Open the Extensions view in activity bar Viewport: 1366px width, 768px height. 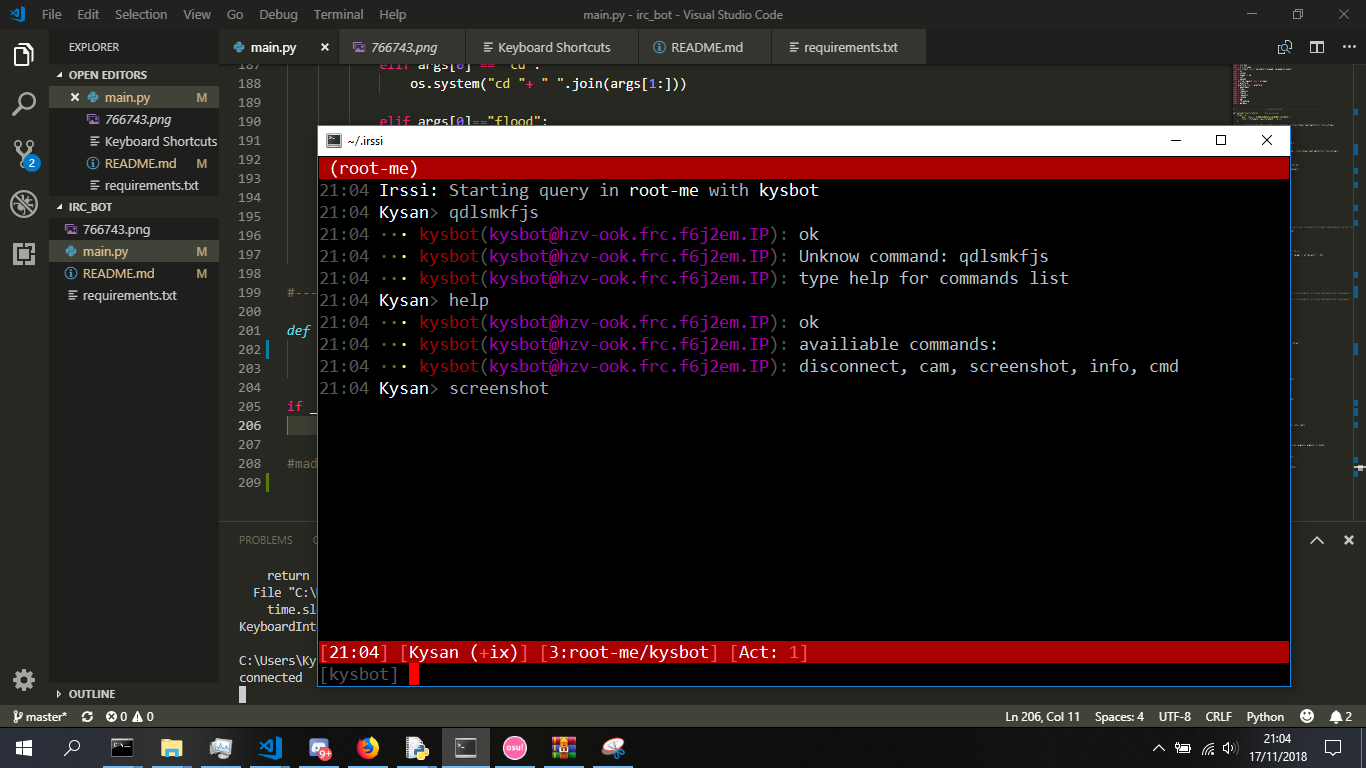(24, 254)
